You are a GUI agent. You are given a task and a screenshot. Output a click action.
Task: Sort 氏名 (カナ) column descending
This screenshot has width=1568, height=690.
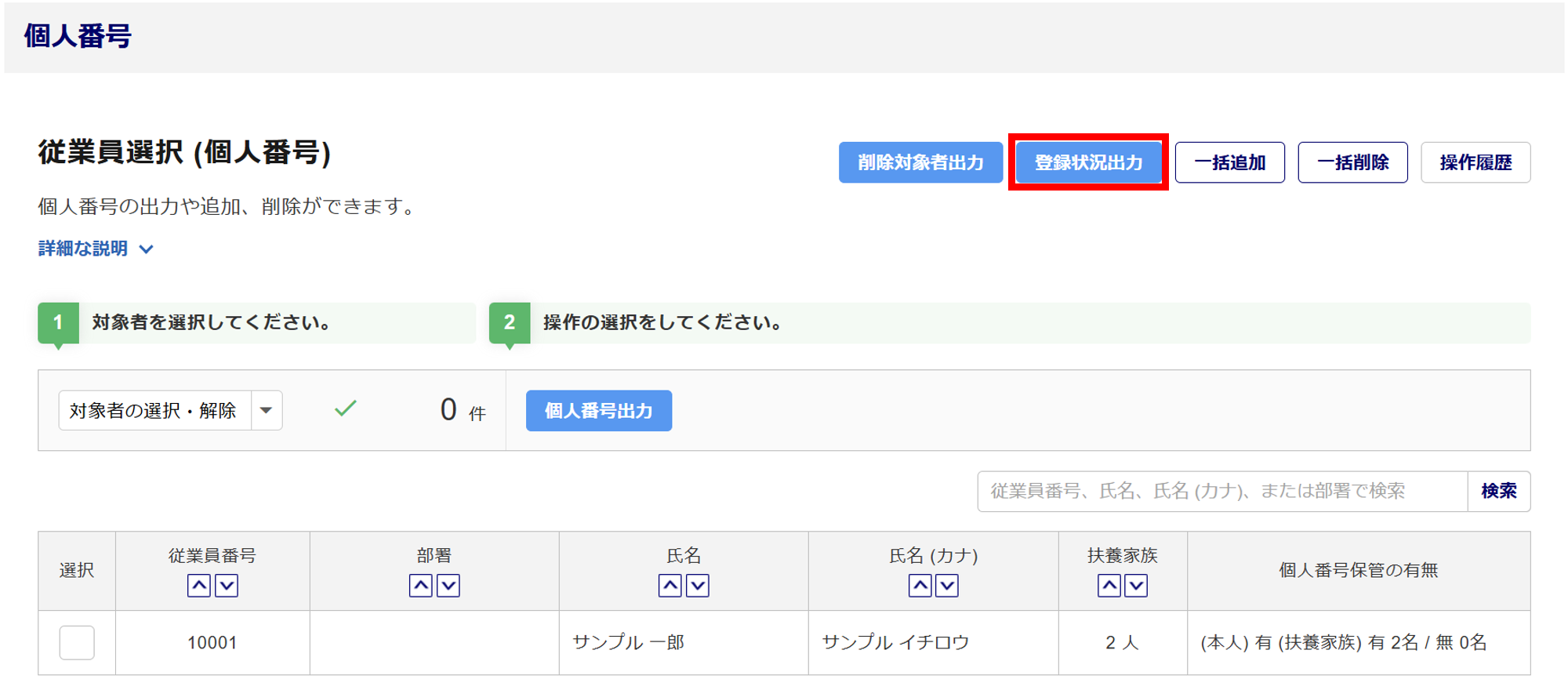(x=947, y=586)
